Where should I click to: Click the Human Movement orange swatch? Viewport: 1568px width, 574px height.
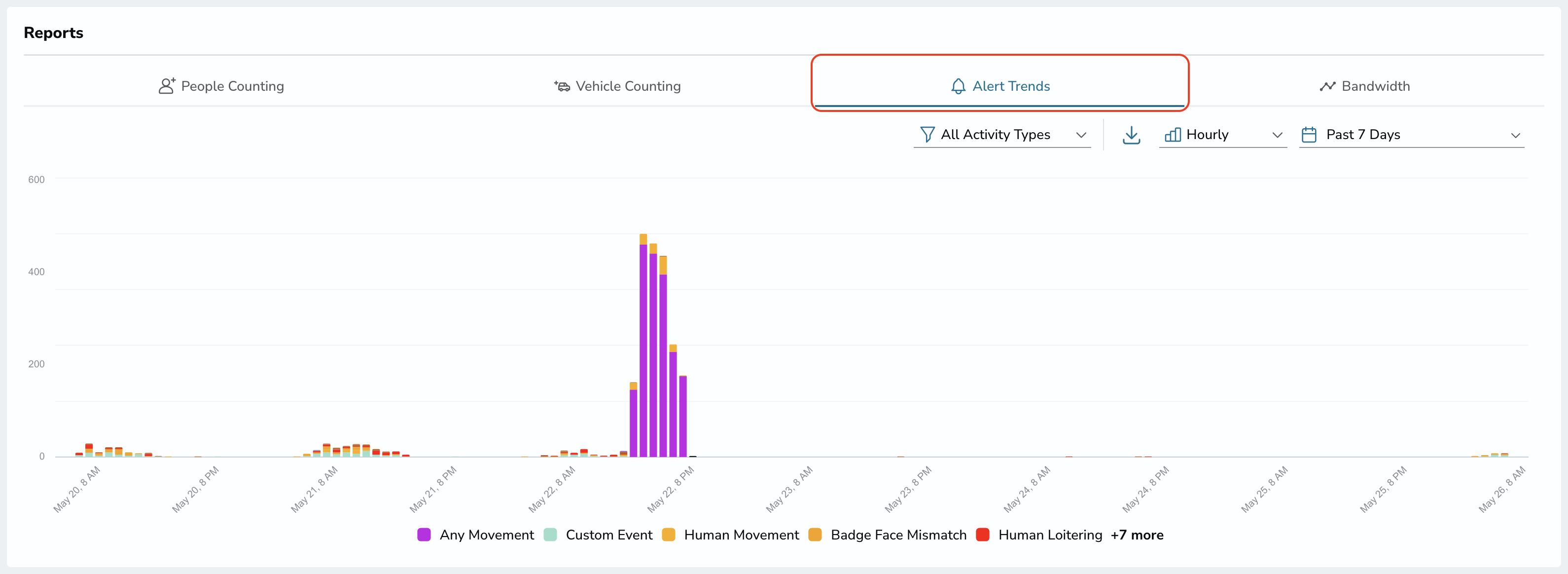point(668,535)
